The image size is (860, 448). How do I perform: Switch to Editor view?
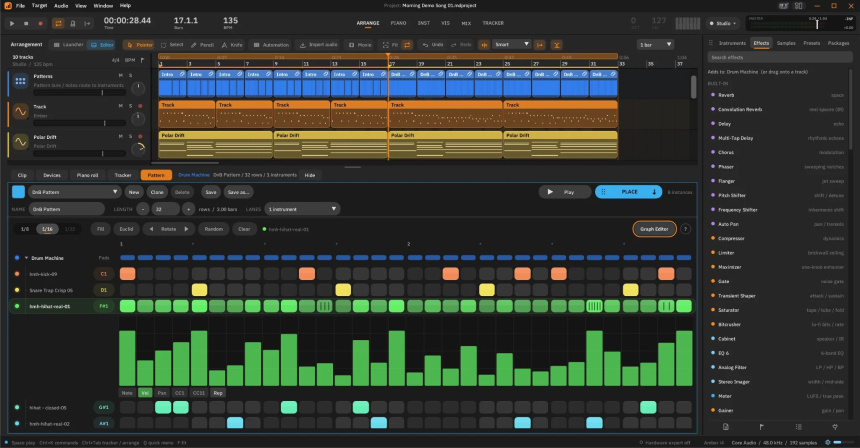(x=101, y=45)
